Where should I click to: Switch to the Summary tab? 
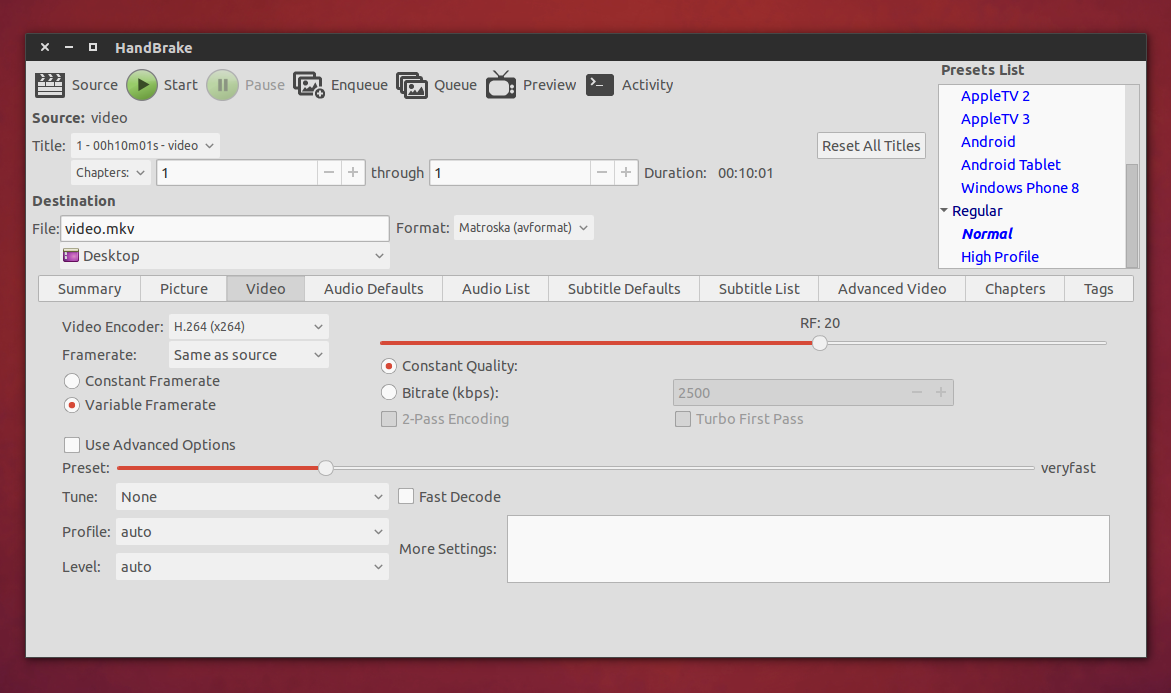[90, 289]
